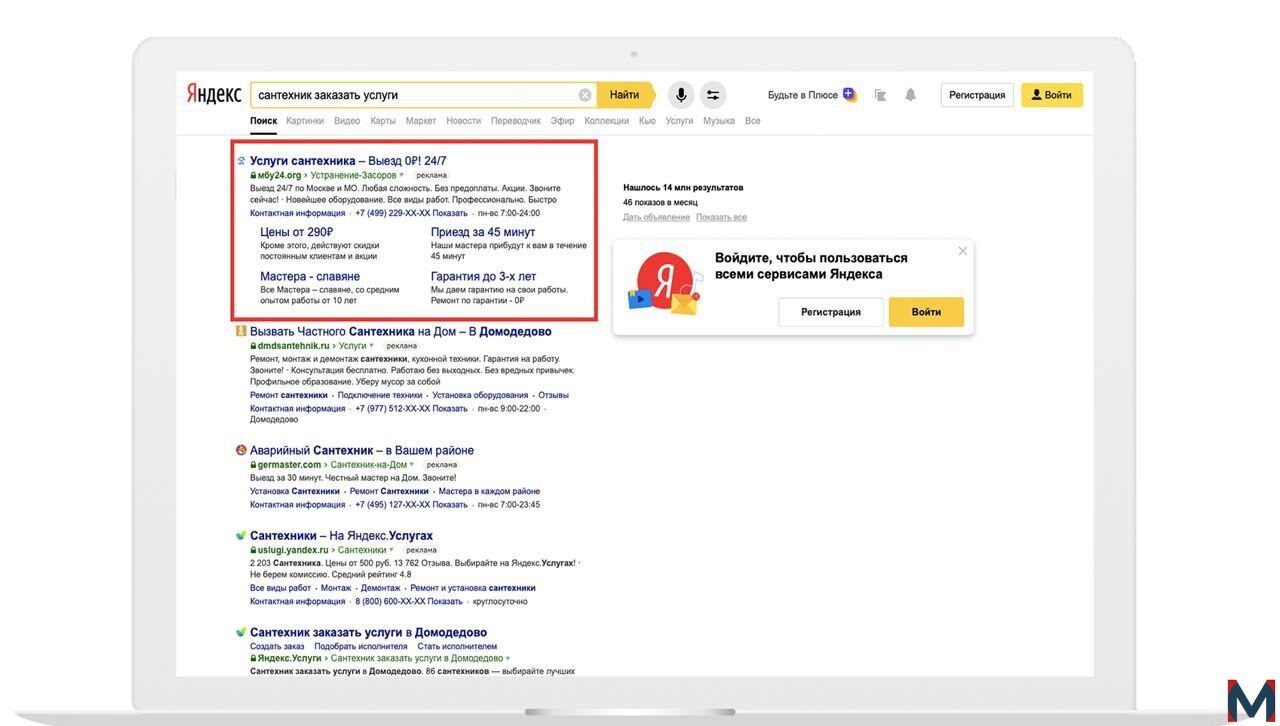Submit the search with the Найти button
The height and width of the screenshot is (726, 1280).
(625, 95)
